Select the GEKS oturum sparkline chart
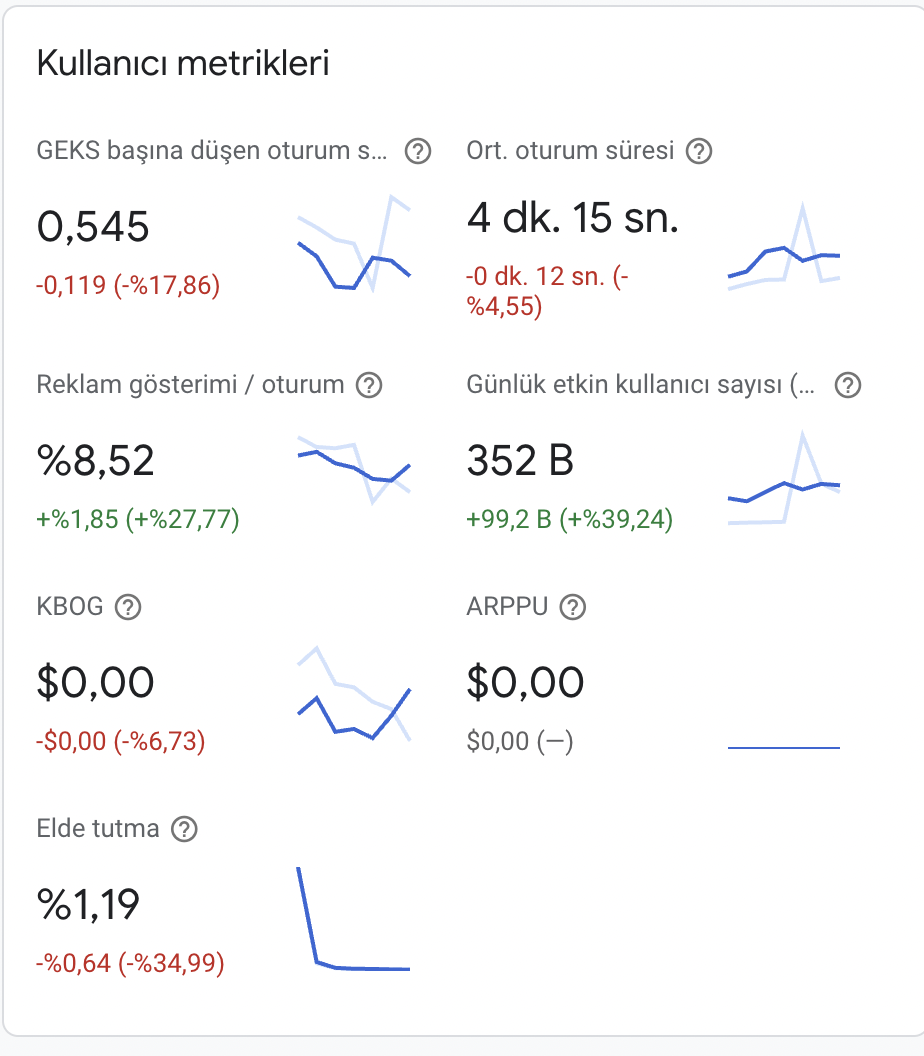 point(354,244)
